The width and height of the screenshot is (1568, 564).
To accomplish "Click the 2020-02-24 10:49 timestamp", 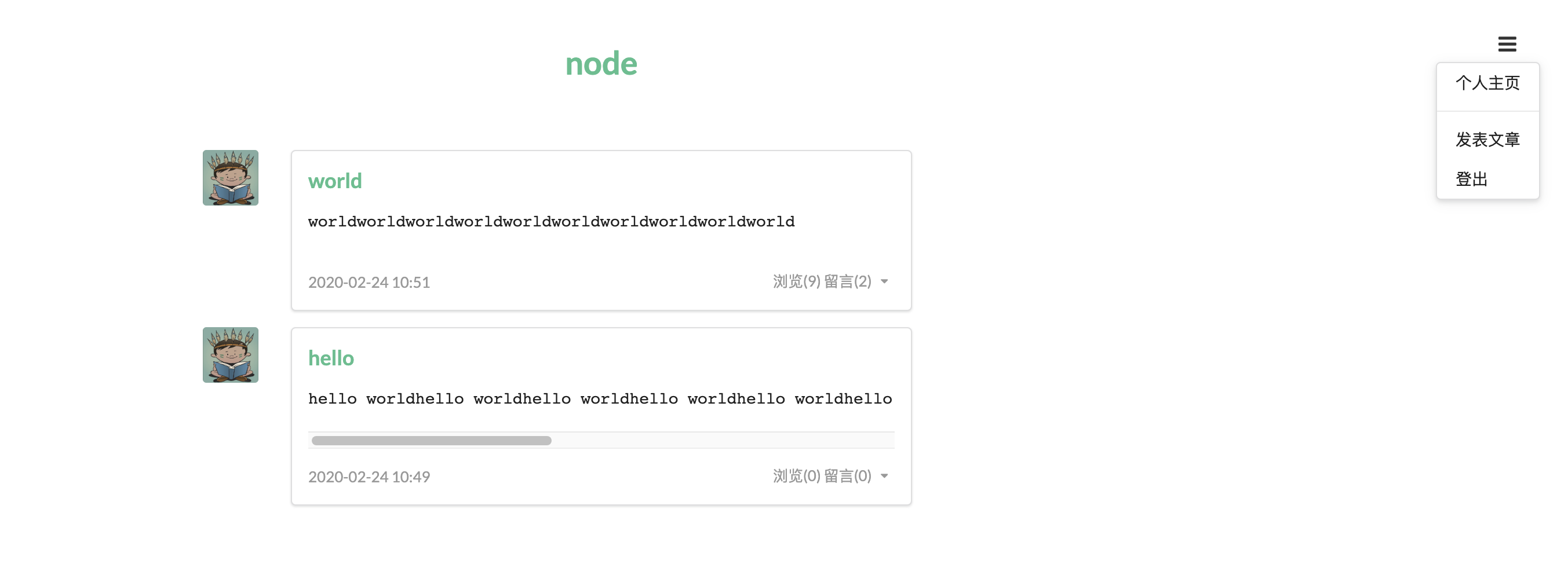I will coord(369,477).
